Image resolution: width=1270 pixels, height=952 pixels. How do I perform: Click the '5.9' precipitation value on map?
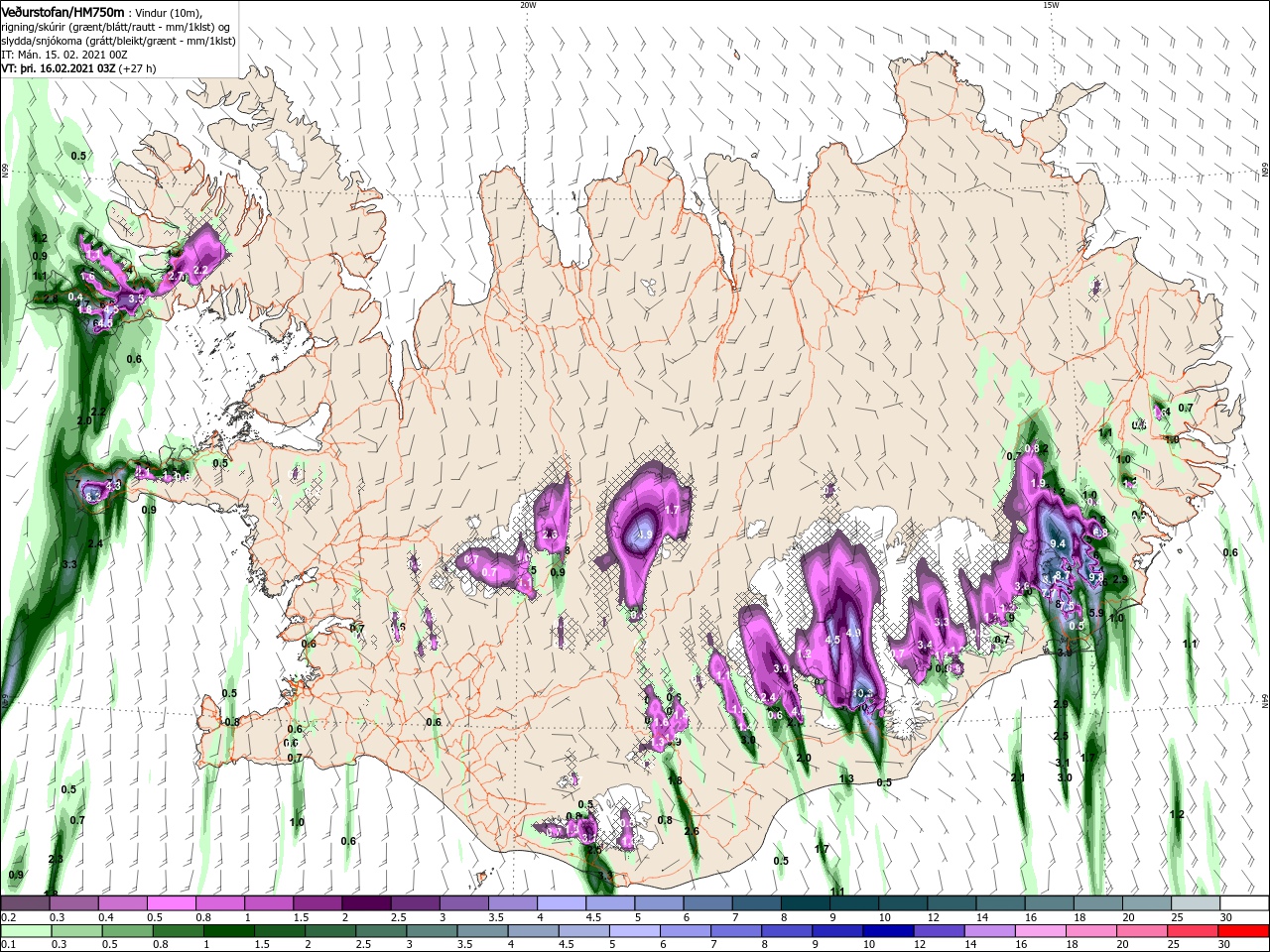pos(1096,614)
